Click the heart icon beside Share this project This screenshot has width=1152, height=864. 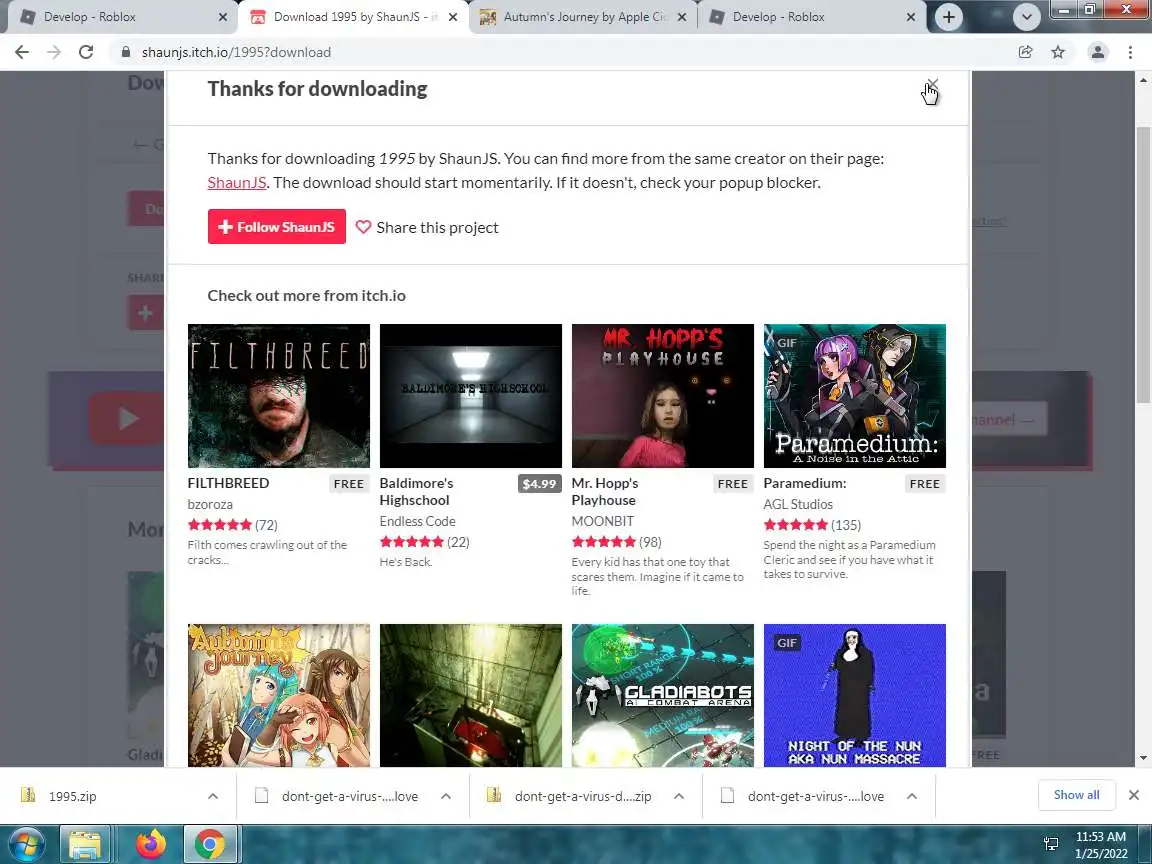click(363, 227)
